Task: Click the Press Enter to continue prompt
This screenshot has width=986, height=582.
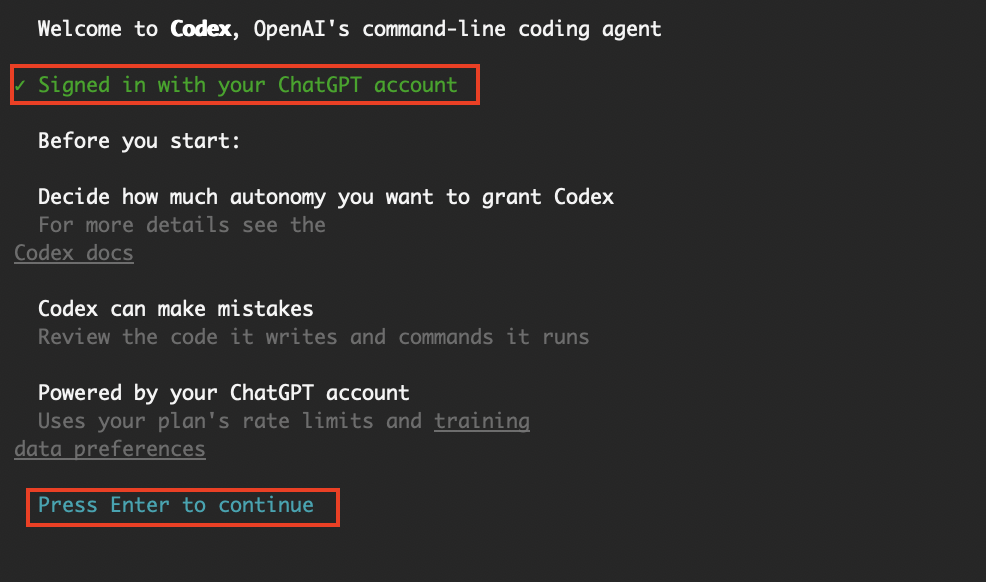Action: (x=176, y=505)
